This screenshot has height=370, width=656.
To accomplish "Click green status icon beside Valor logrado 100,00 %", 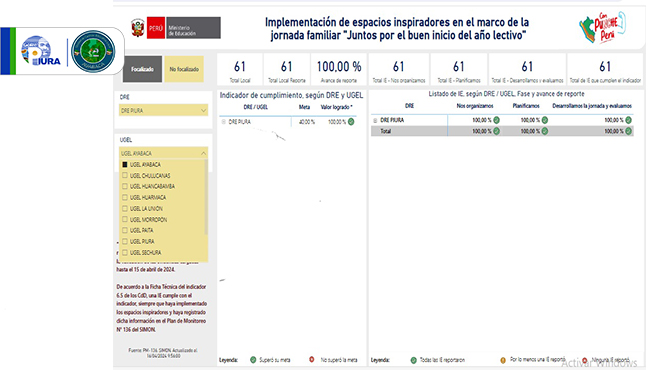I will (x=351, y=122).
